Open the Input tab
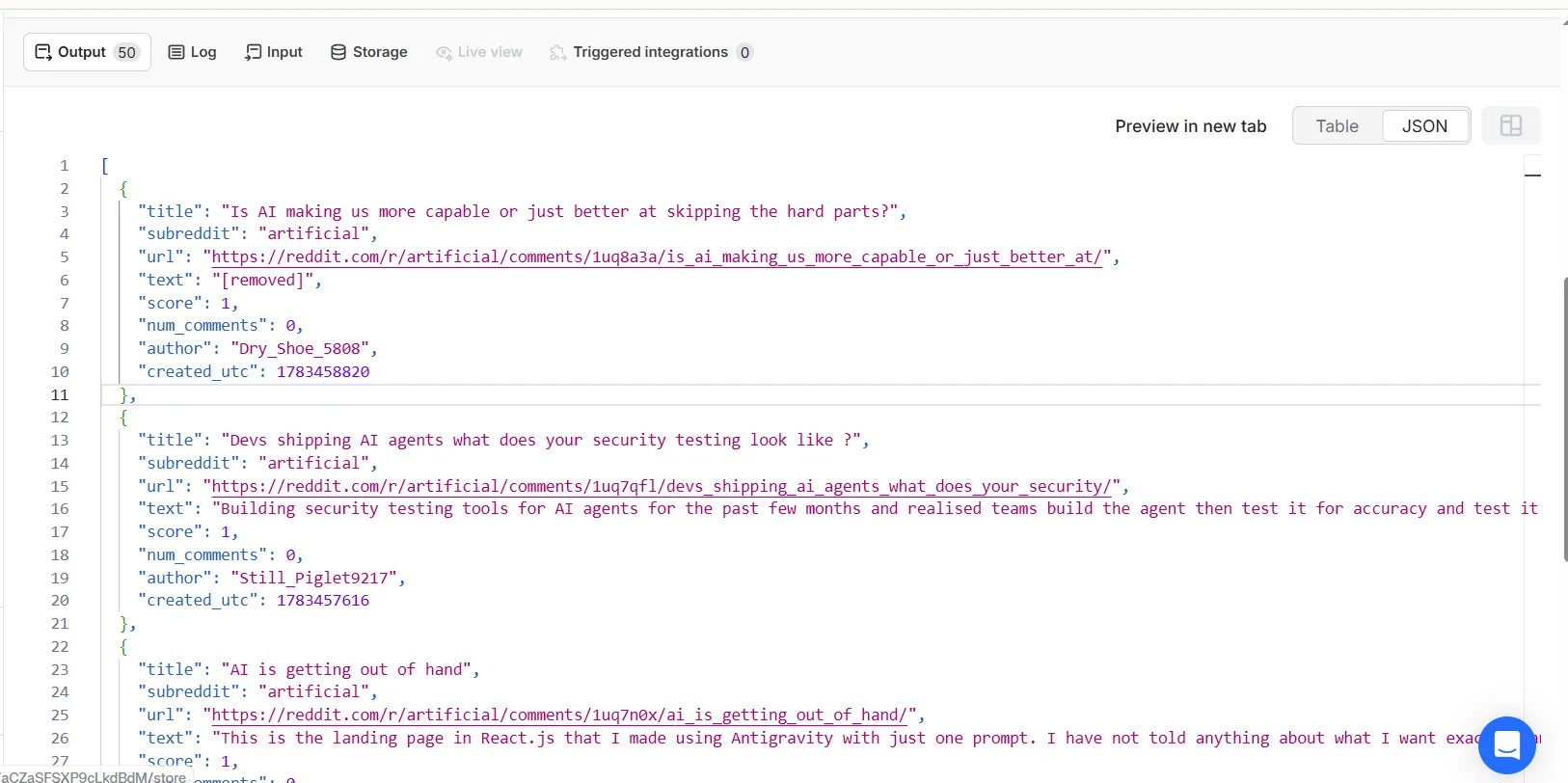1568x783 pixels. [x=274, y=52]
